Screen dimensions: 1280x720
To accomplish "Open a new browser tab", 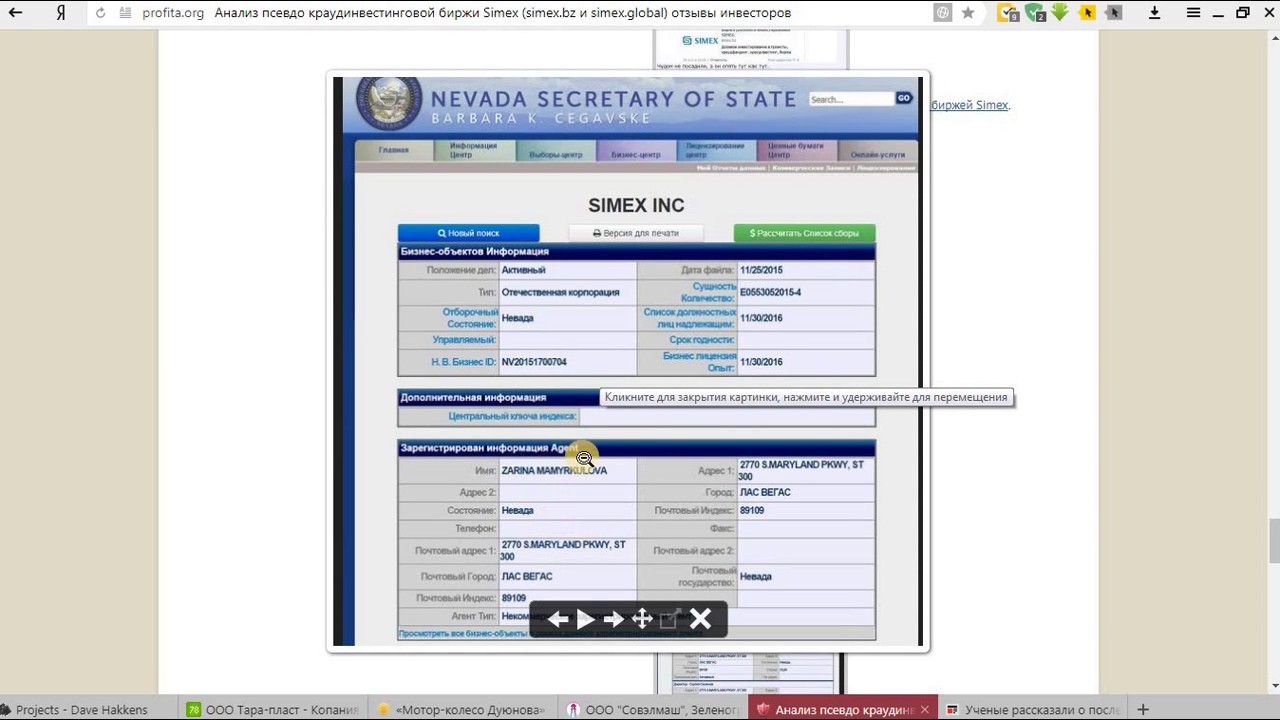I will click(1143, 709).
